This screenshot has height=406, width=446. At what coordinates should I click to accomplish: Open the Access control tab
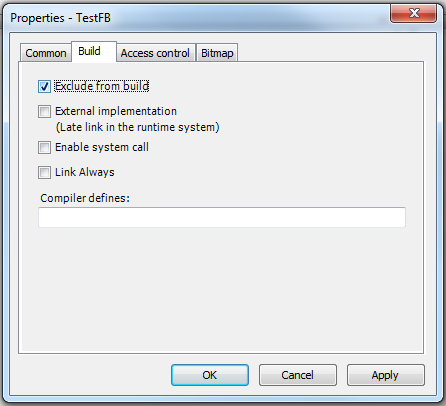pyautogui.click(x=155, y=53)
